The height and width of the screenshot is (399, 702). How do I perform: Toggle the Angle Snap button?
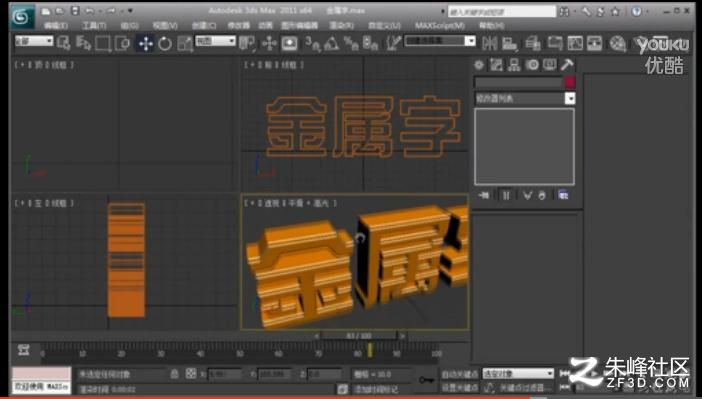(331, 43)
